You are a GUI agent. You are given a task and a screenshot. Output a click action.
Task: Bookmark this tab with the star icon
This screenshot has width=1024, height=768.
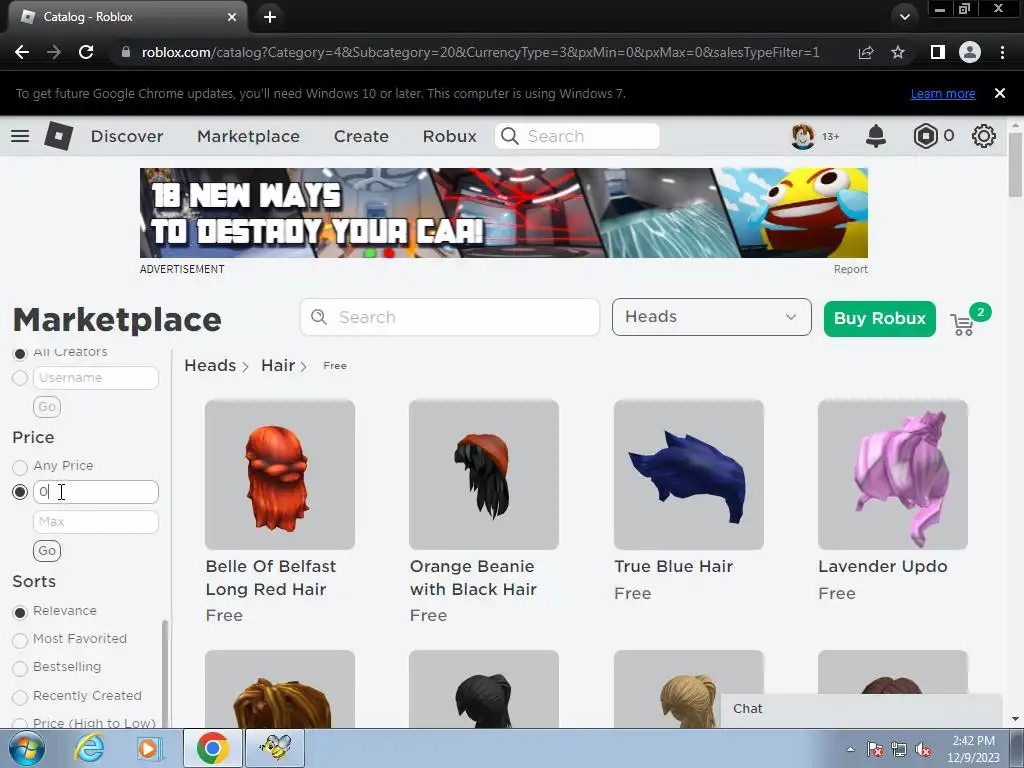[898, 52]
